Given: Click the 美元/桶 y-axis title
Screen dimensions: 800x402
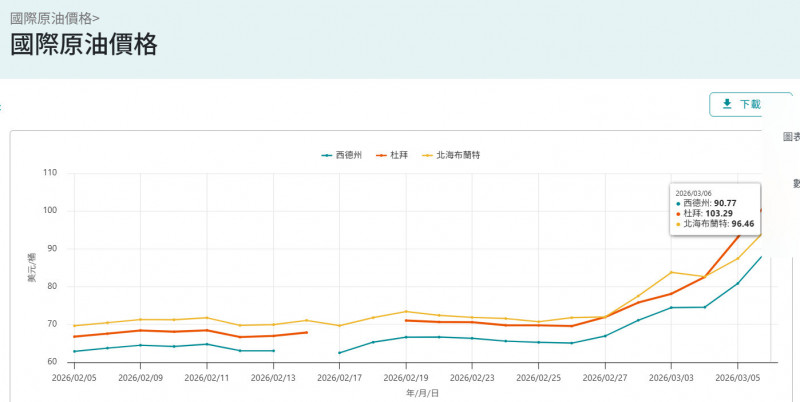Looking at the screenshot, I should [31, 268].
